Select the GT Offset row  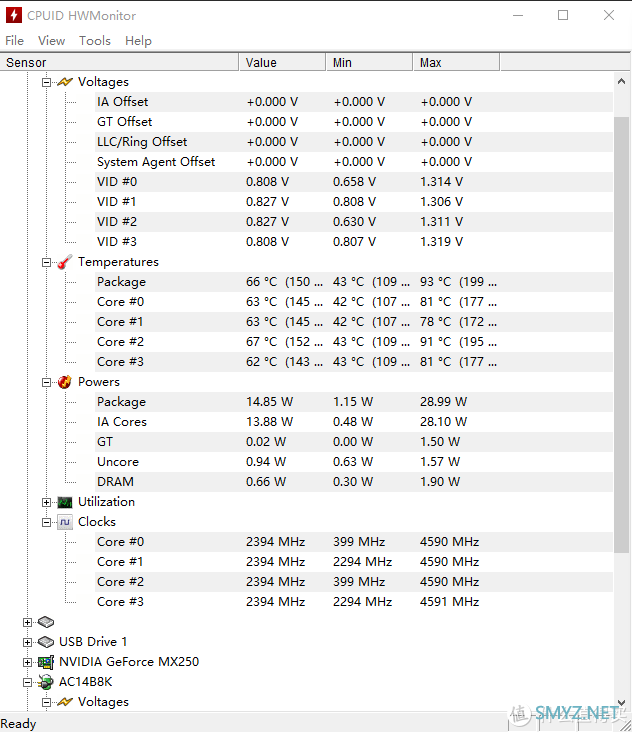(x=354, y=122)
